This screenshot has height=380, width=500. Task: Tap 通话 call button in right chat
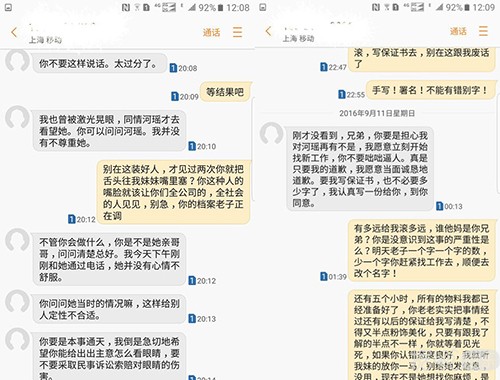pyautogui.click(x=458, y=31)
